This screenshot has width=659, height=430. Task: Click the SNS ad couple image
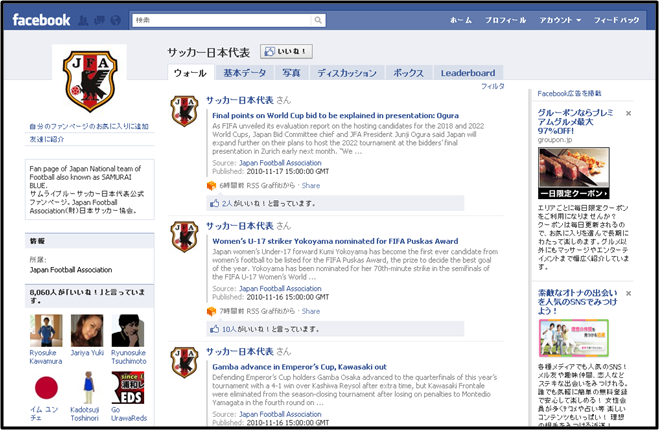pos(574,338)
